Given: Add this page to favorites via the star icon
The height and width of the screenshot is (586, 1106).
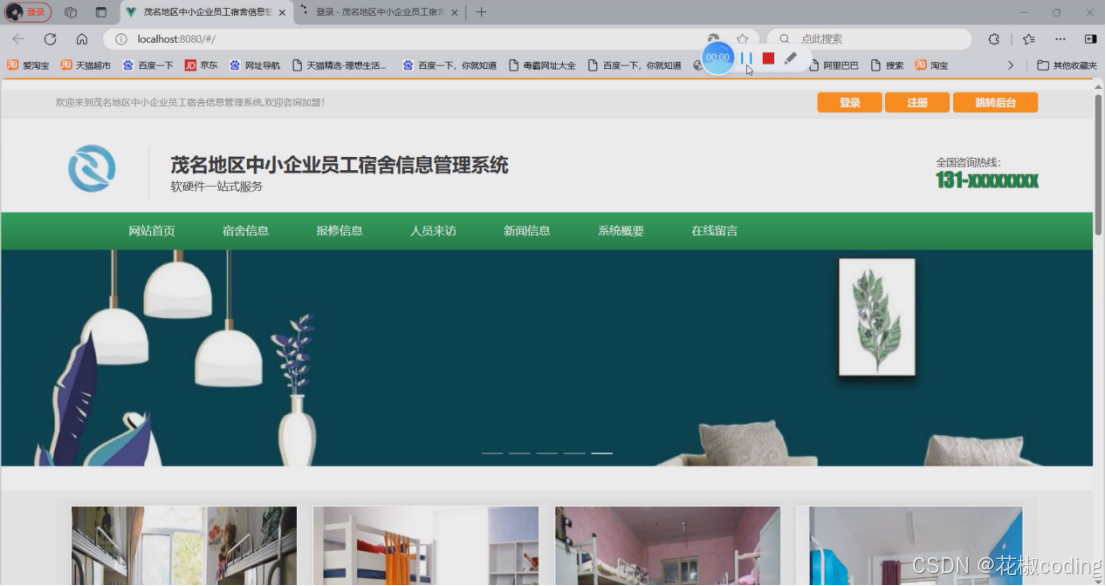Looking at the screenshot, I should (742, 38).
